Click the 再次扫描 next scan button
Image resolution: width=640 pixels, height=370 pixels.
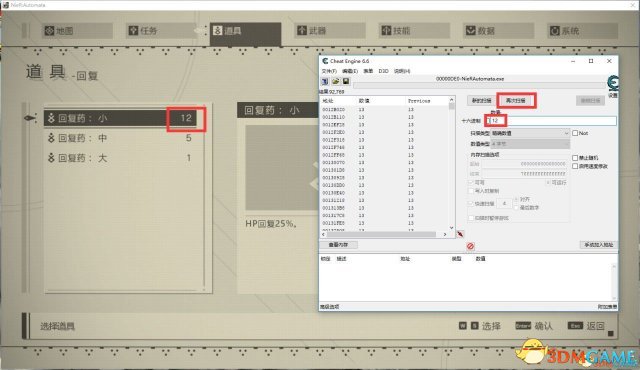coord(516,100)
